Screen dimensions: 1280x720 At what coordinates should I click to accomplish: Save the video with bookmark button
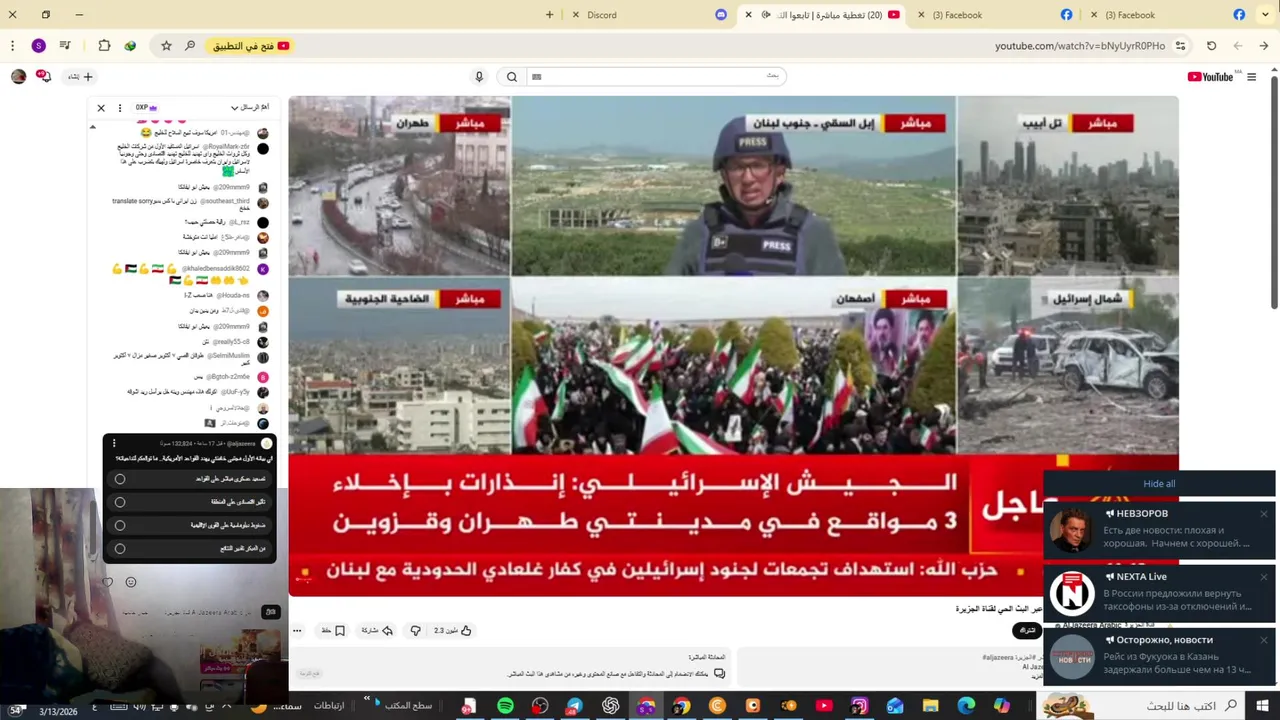point(333,631)
